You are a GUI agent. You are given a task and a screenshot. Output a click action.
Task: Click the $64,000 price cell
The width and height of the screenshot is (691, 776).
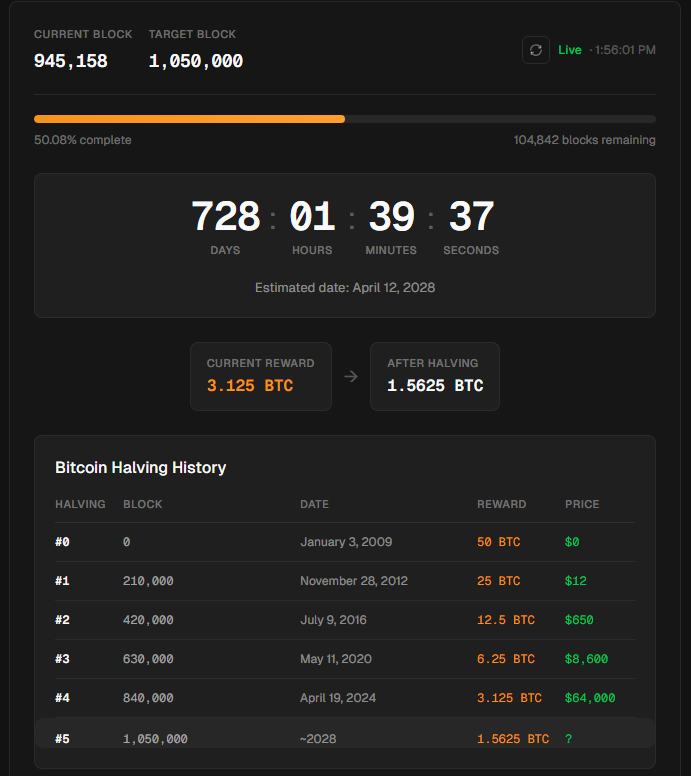pyautogui.click(x=590, y=698)
